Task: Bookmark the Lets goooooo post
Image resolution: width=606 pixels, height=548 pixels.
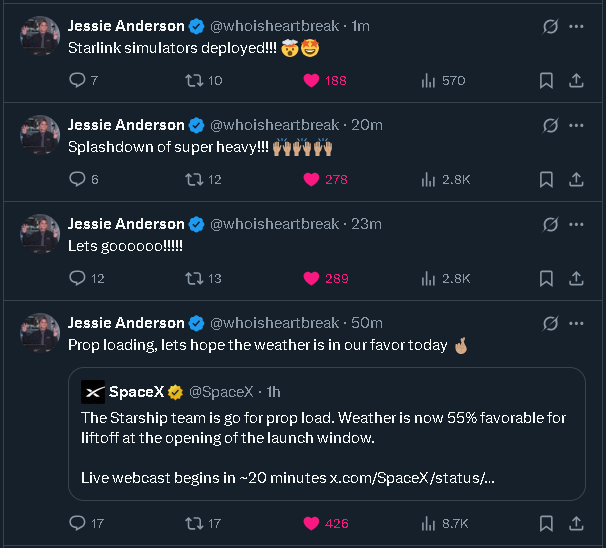Action: (546, 278)
